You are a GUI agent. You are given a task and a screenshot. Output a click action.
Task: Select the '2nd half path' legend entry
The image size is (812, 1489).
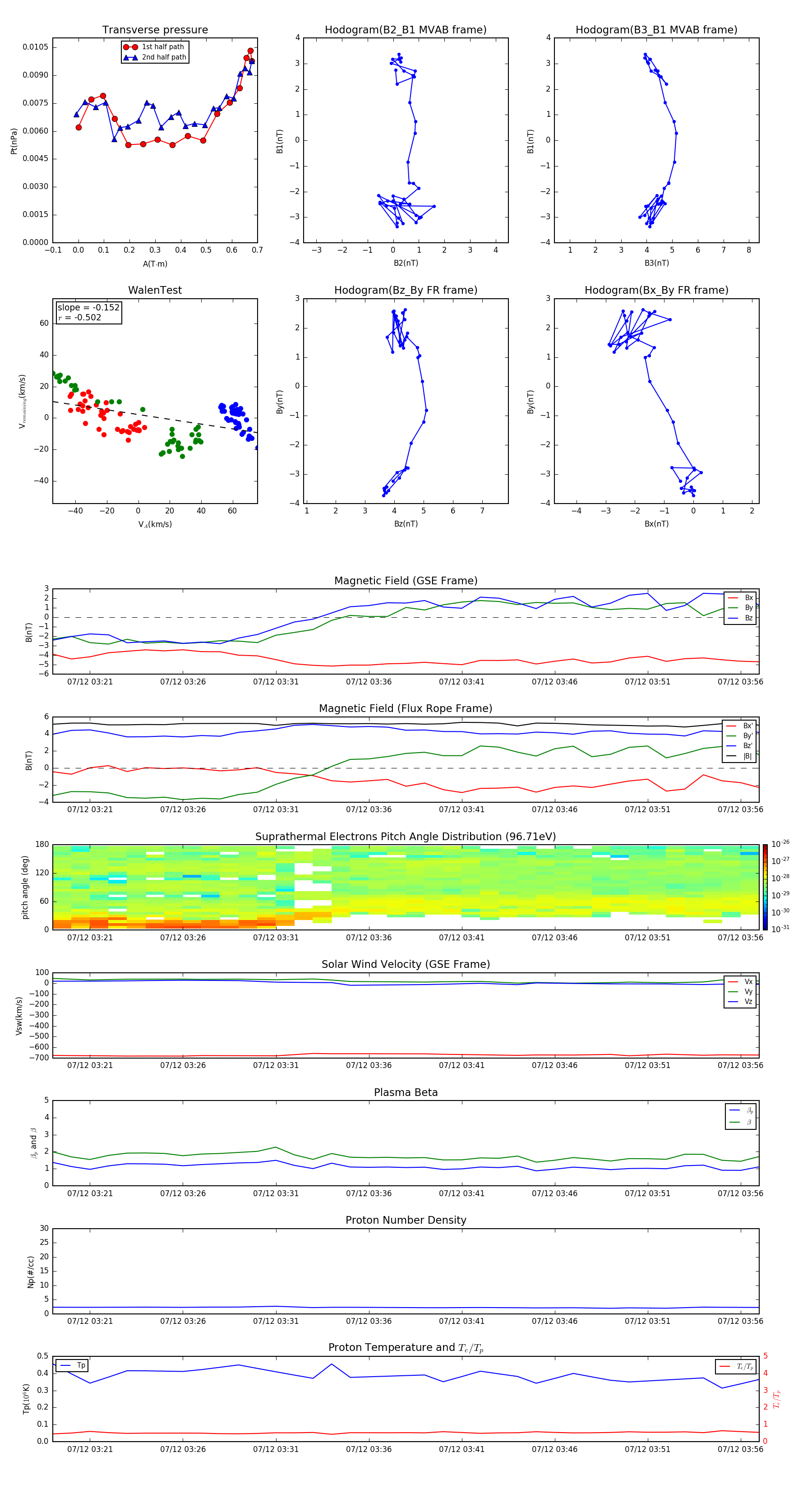[156, 57]
